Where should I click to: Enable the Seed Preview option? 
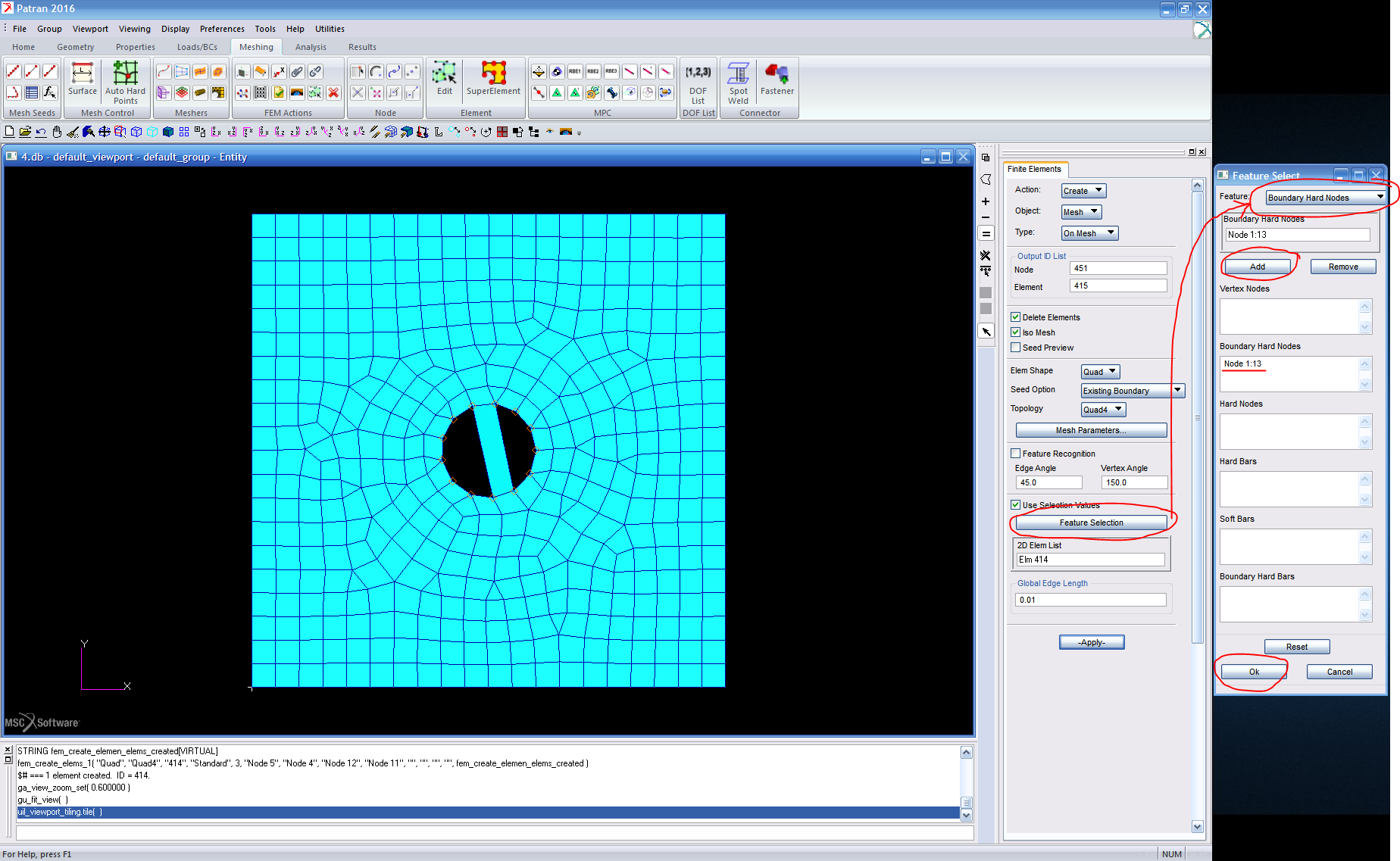[1015, 347]
